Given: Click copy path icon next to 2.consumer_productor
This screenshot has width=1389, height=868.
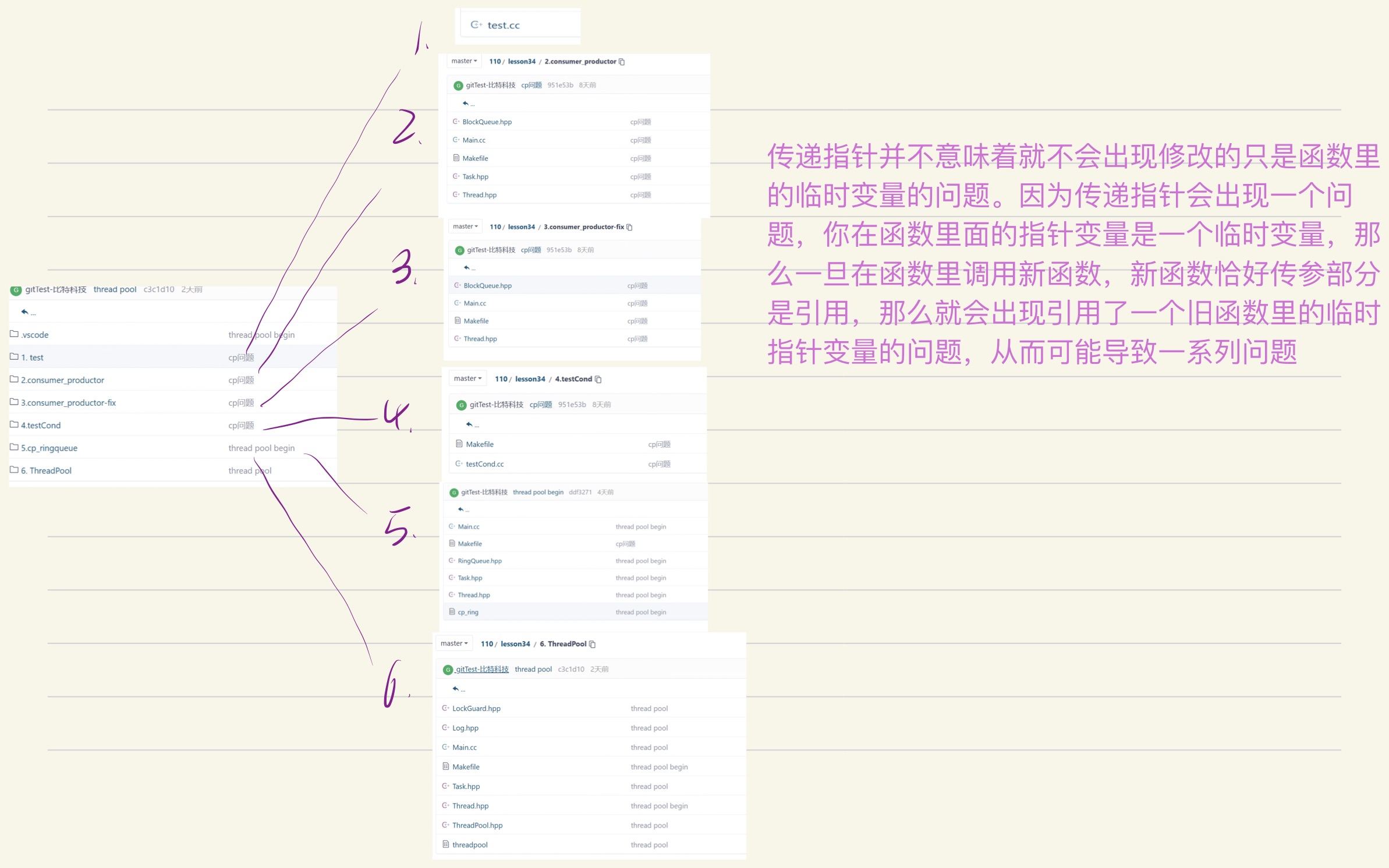Looking at the screenshot, I should pos(622,62).
